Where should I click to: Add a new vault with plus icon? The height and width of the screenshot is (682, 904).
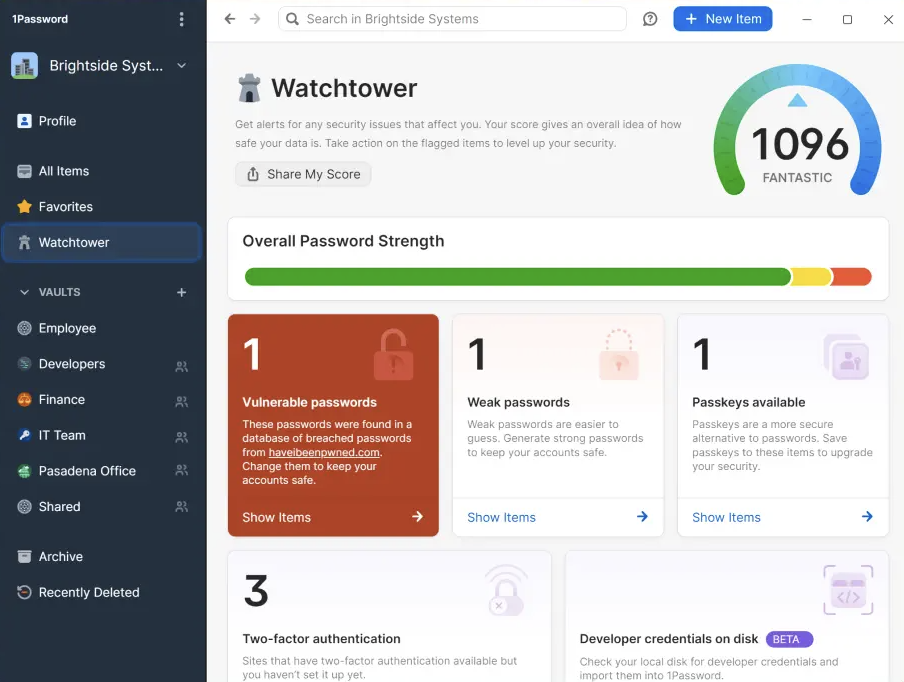181,292
